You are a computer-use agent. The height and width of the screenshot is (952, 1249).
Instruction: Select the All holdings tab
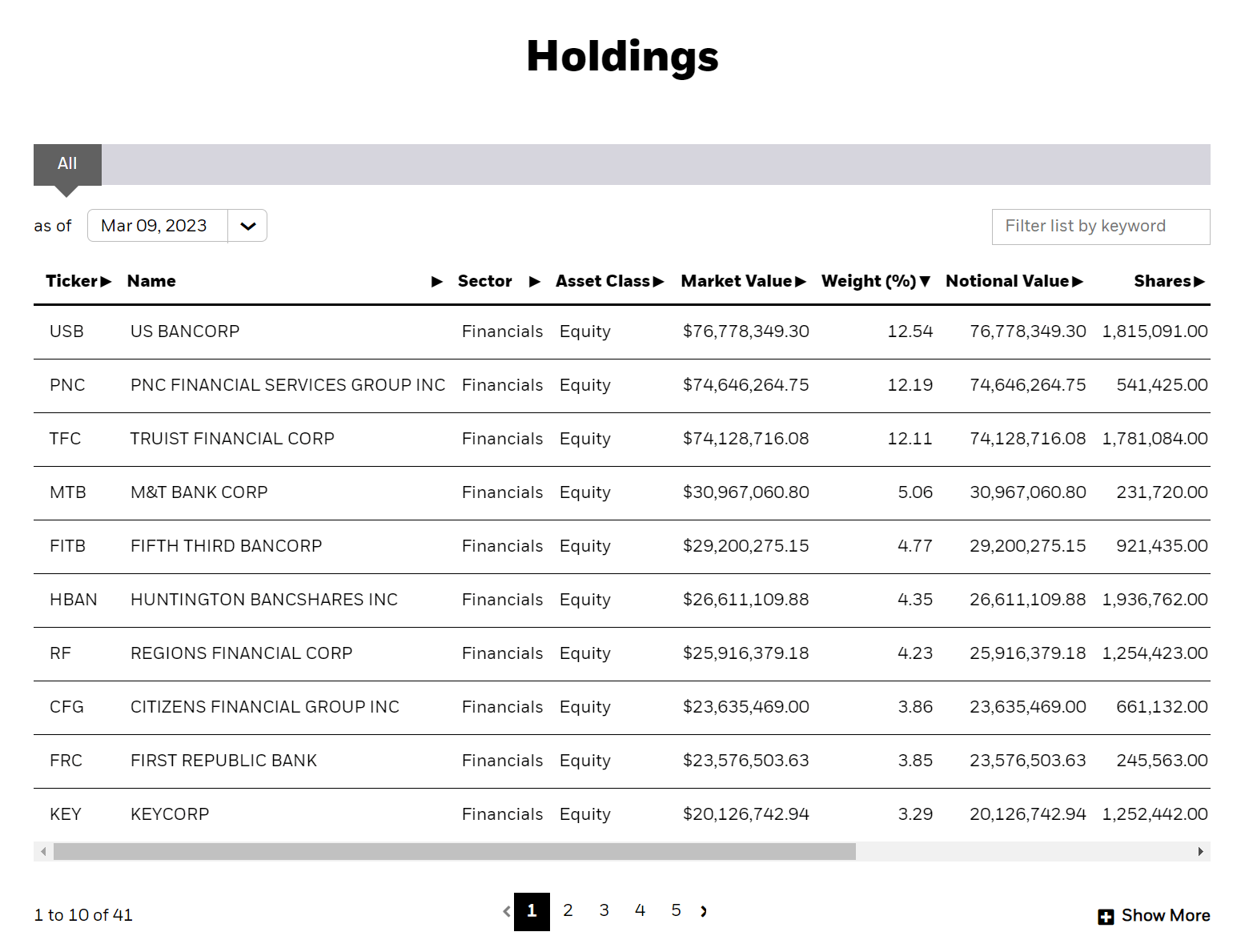pos(67,164)
